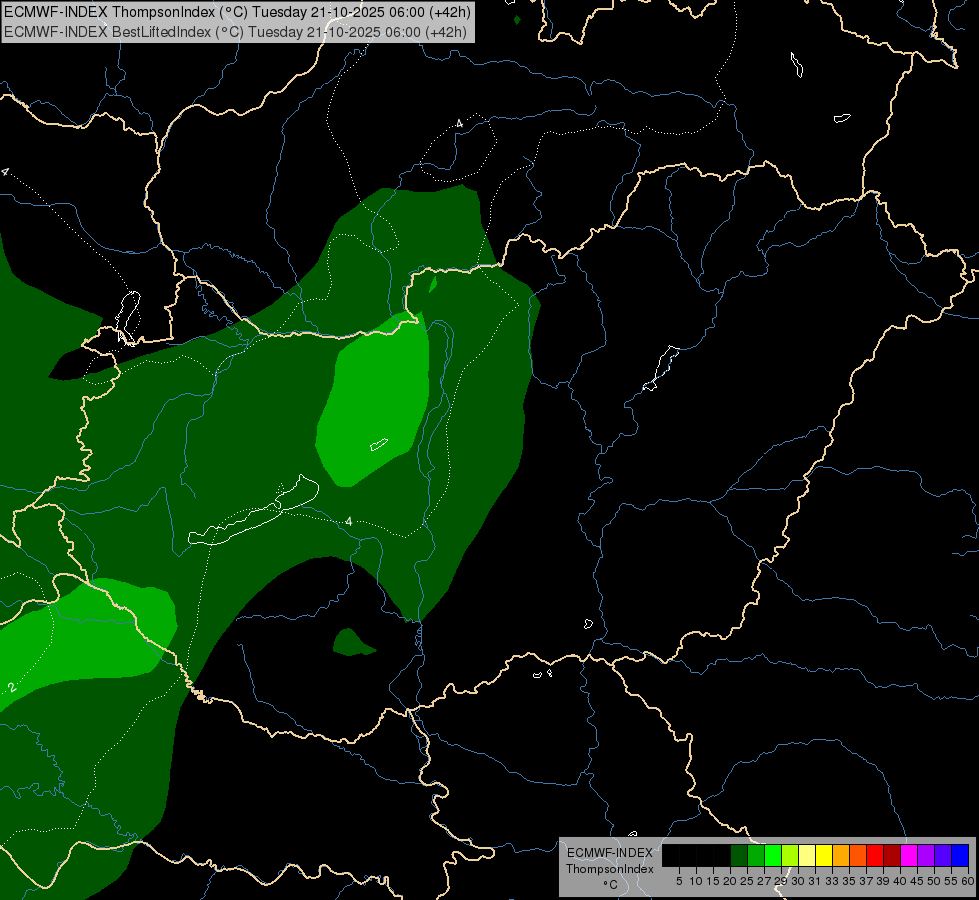The height and width of the screenshot is (900, 979).
Task: Click the ThompsonIndex title line at top
Action: tap(237, 11)
